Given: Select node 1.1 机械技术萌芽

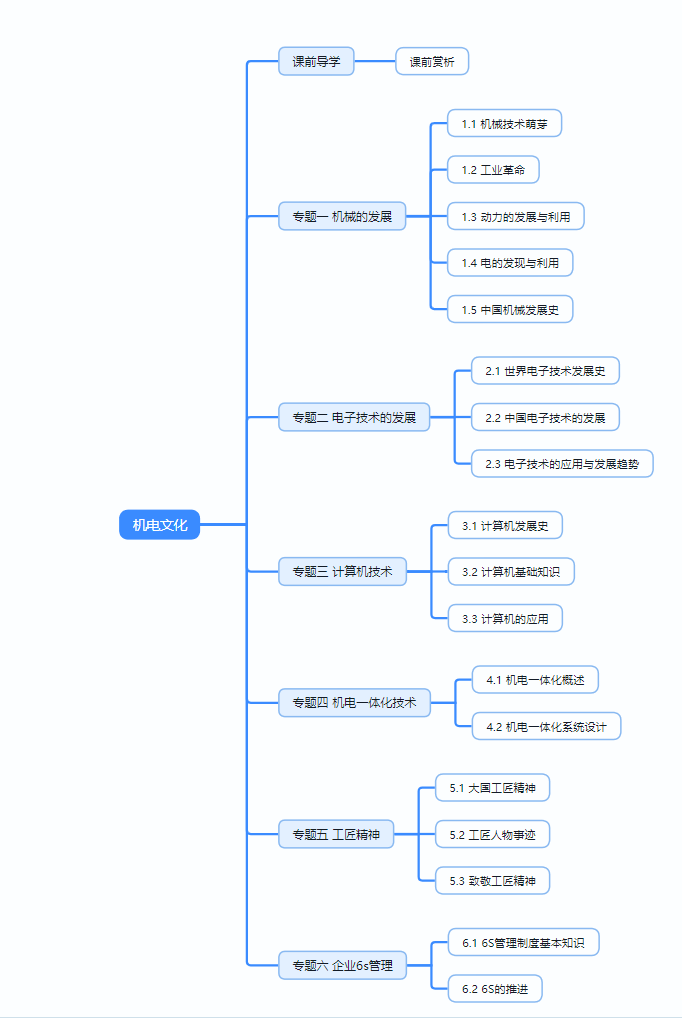Looking at the screenshot, I should pos(504,124).
